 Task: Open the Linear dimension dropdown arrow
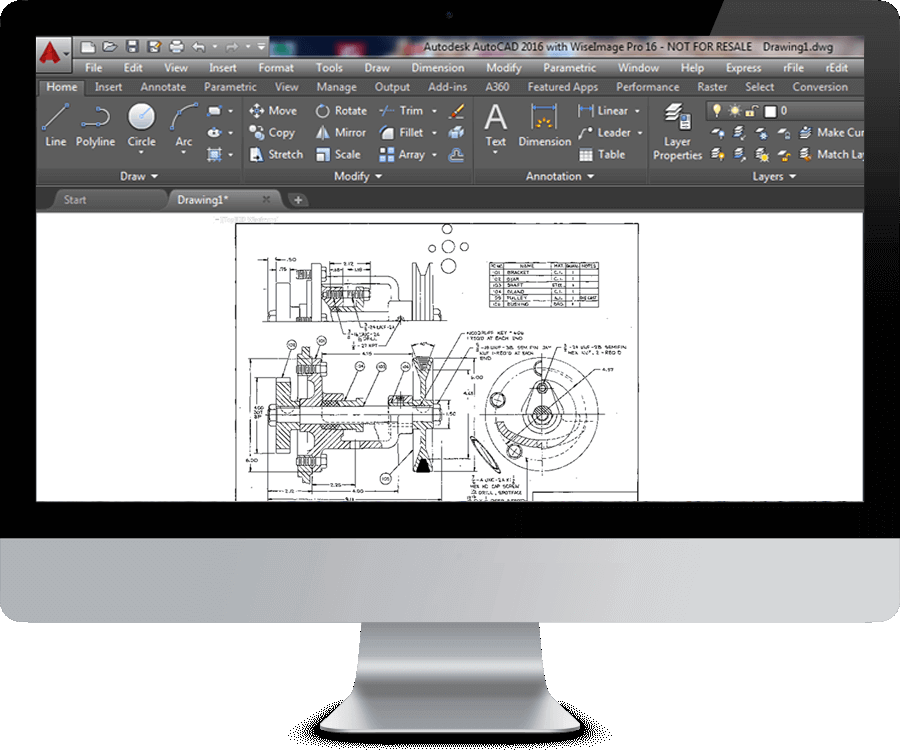pos(637,111)
